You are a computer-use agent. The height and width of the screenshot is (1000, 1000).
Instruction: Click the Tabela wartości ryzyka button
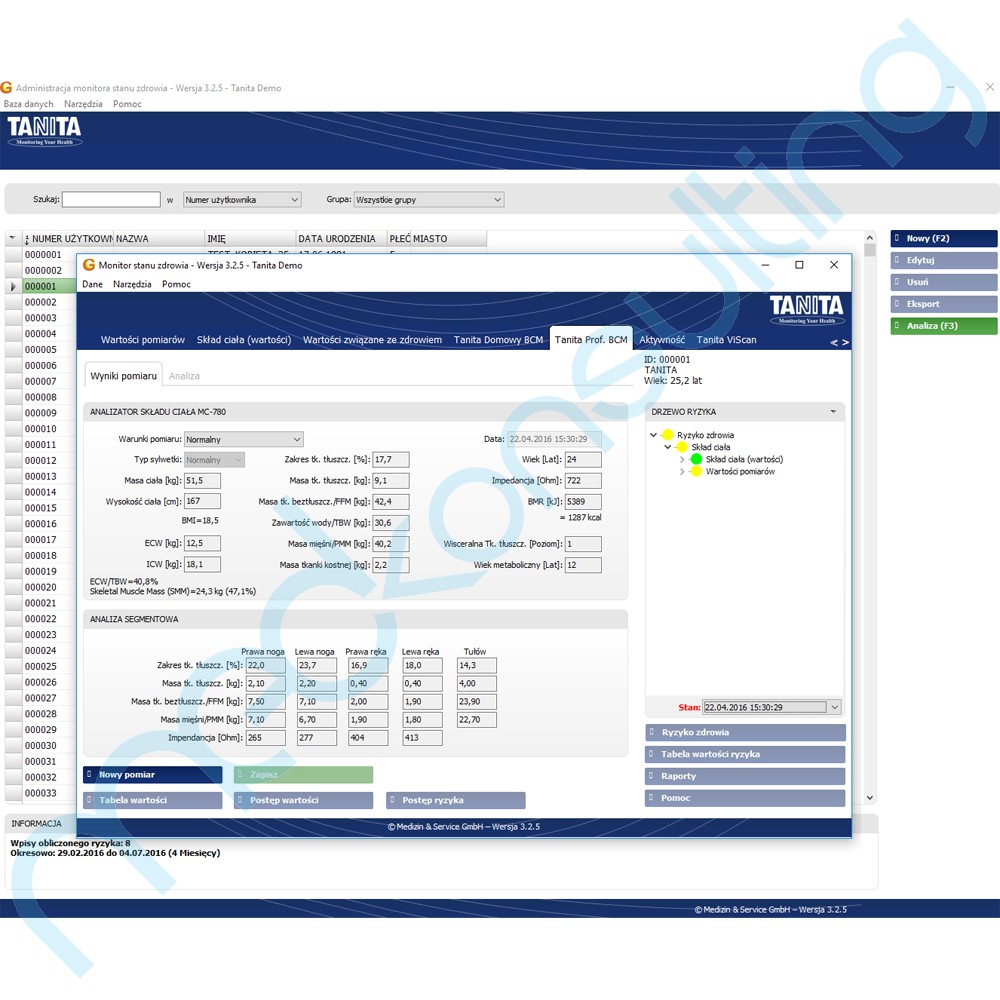[x=745, y=754]
